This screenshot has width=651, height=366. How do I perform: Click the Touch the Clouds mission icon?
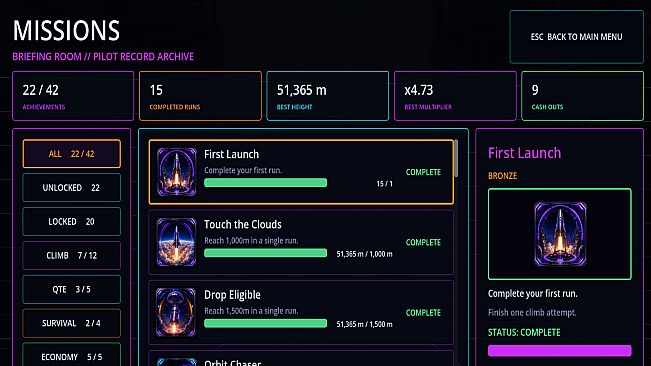(176, 242)
